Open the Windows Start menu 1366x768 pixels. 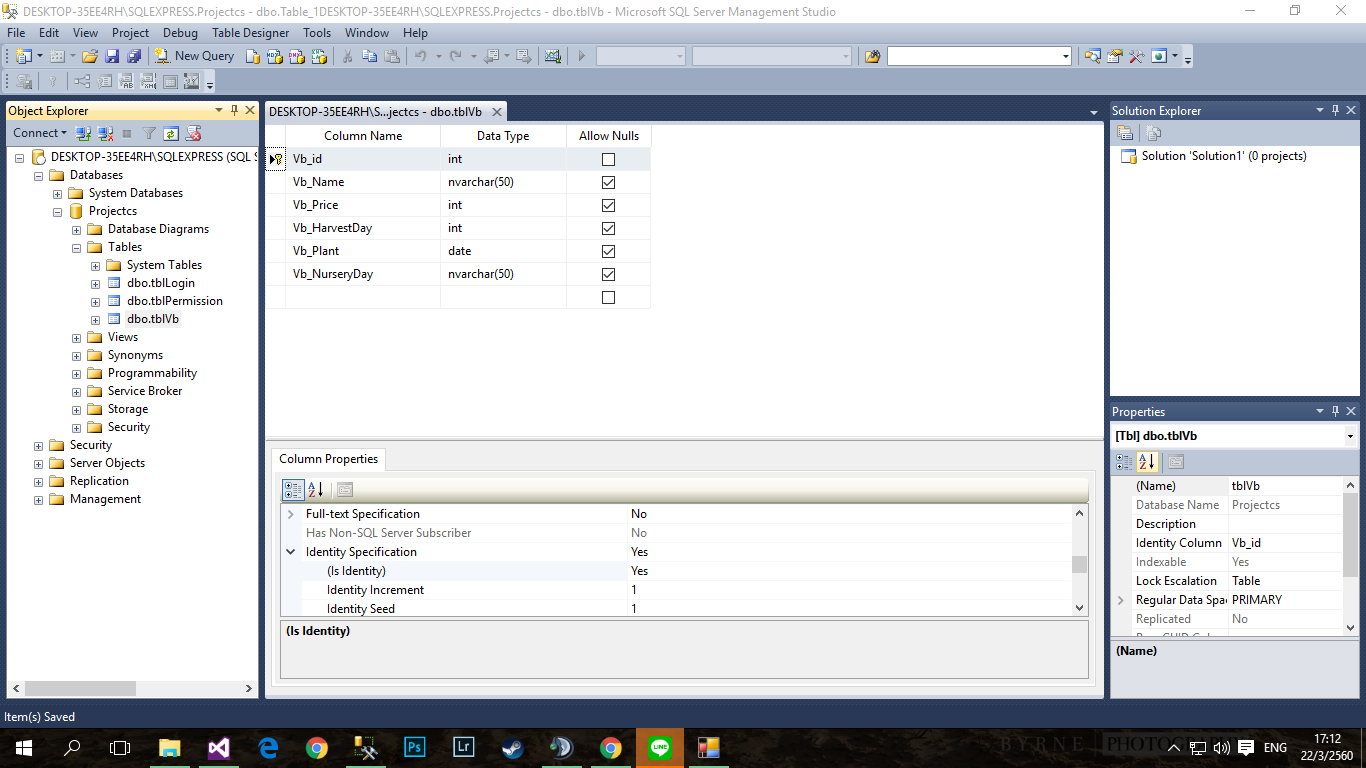point(24,747)
